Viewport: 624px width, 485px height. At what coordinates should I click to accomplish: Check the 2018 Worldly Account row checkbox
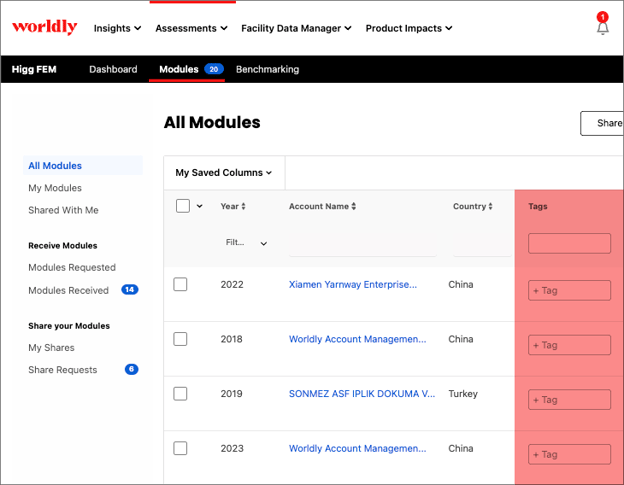tap(180, 339)
